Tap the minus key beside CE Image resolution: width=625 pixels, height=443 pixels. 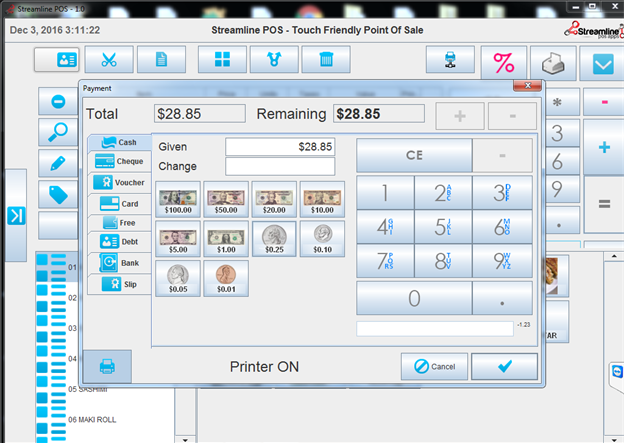(502, 155)
